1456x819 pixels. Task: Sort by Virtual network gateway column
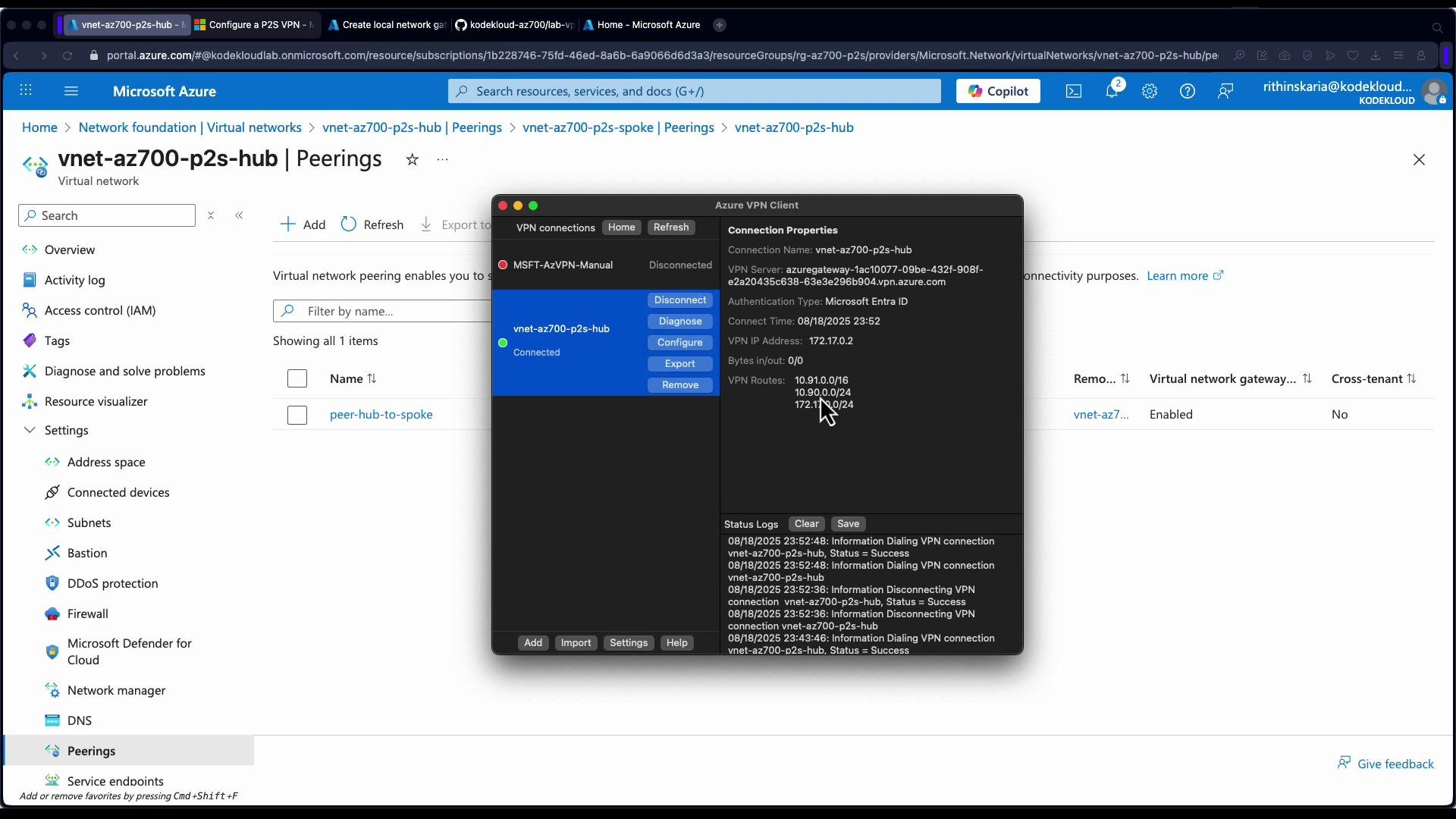click(x=1230, y=378)
